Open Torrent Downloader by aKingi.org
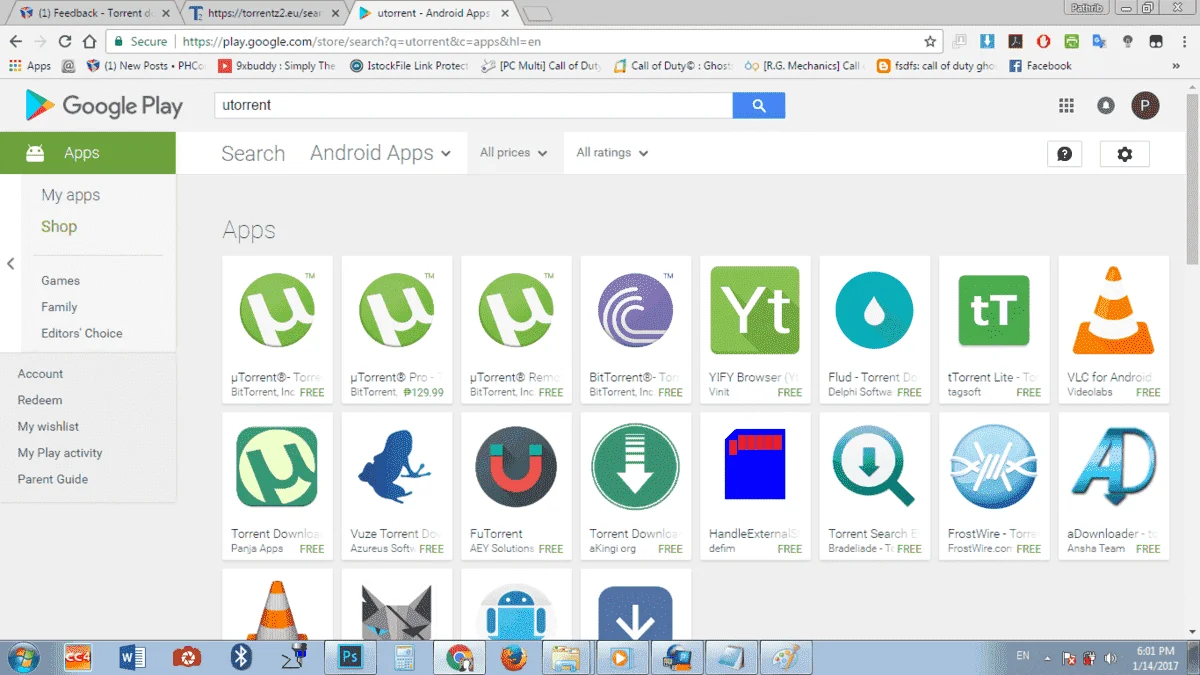The width and height of the screenshot is (1200, 675). (x=635, y=486)
